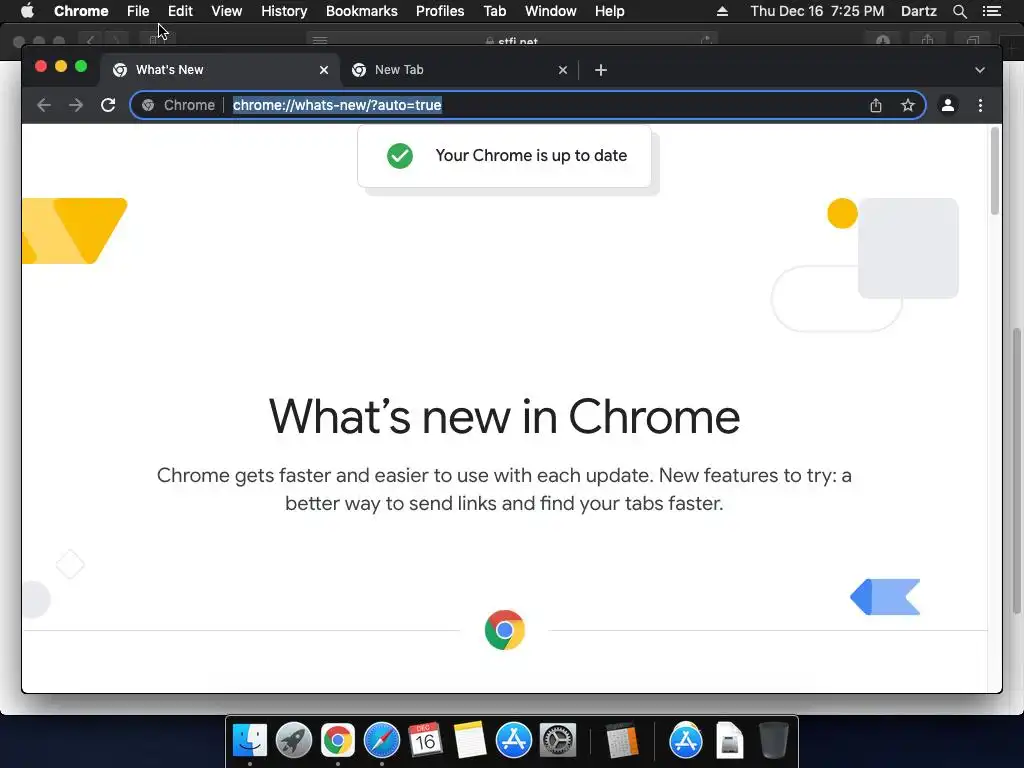This screenshot has width=1024, height=768.
Task: Open Safari compass in the Dock
Action: pyautogui.click(x=382, y=741)
